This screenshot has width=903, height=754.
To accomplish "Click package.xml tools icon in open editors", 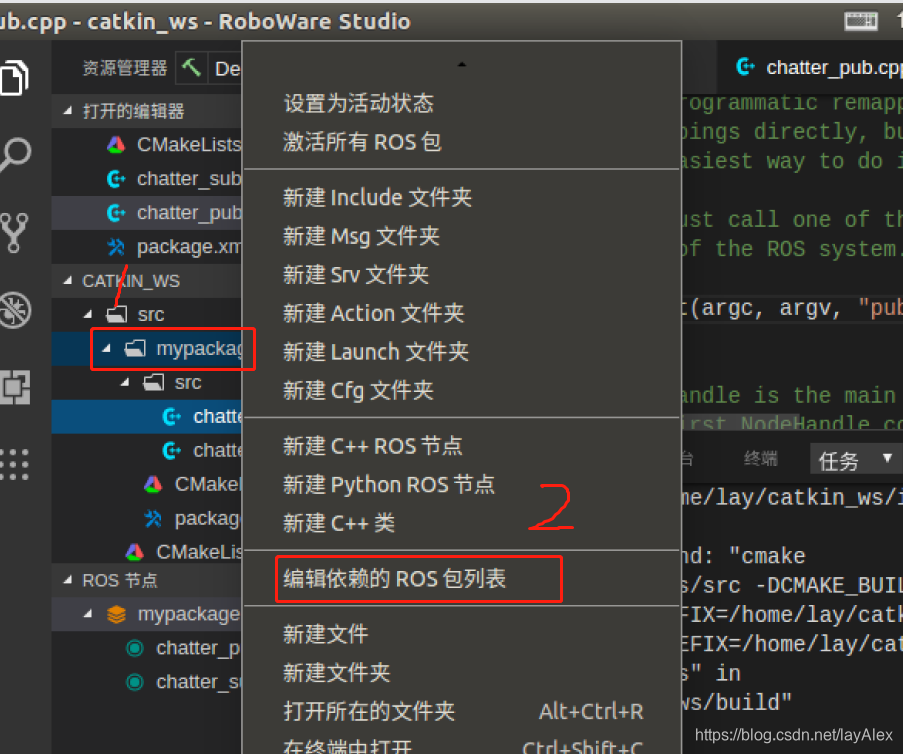I will click(x=116, y=247).
